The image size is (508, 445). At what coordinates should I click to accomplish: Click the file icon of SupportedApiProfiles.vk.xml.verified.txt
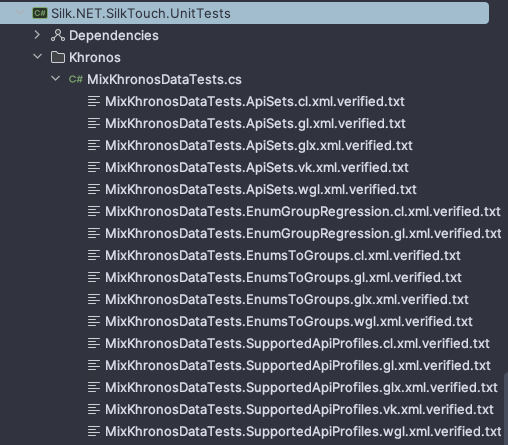(94, 409)
